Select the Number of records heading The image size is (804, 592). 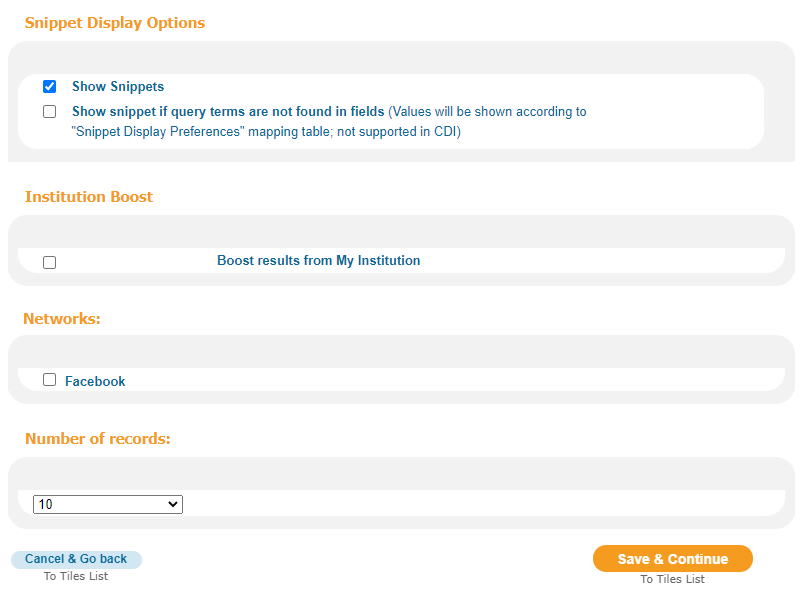97,439
